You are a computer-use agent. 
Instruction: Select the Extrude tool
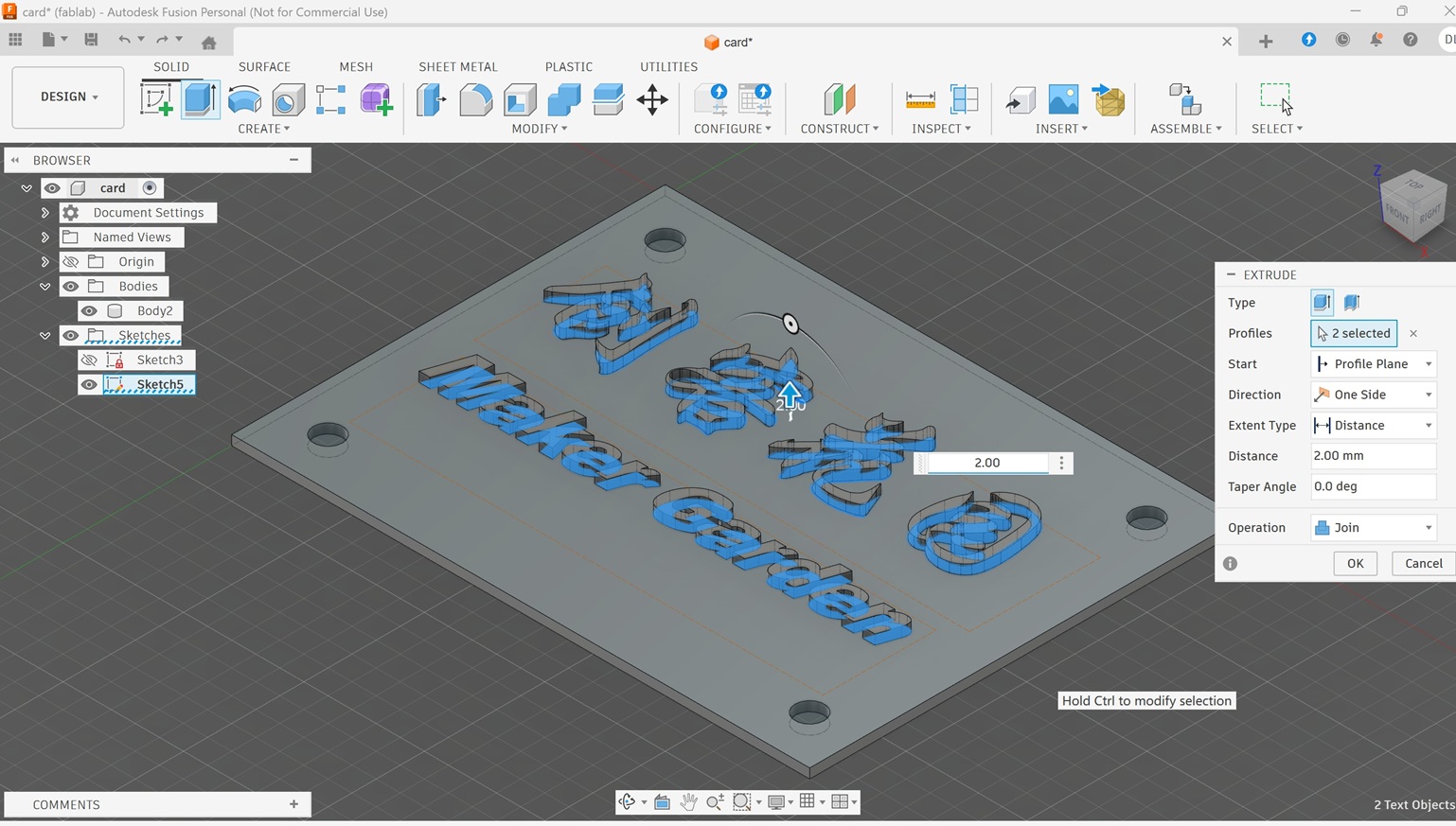[200, 99]
